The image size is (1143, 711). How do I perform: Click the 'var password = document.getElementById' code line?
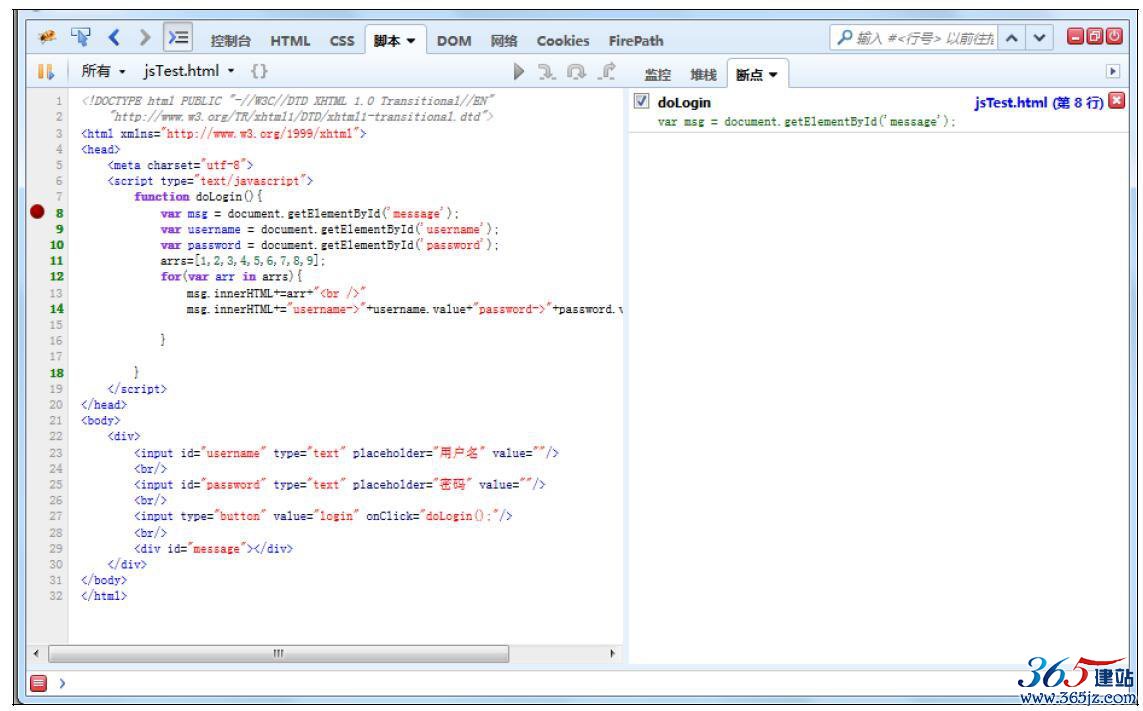(x=330, y=245)
